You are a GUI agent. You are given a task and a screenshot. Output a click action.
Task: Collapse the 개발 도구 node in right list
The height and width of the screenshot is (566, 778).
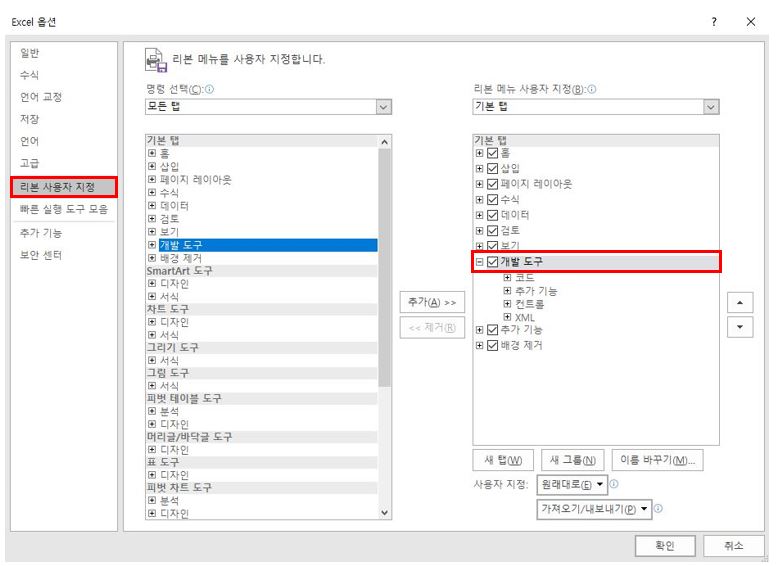click(x=479, y=262)
